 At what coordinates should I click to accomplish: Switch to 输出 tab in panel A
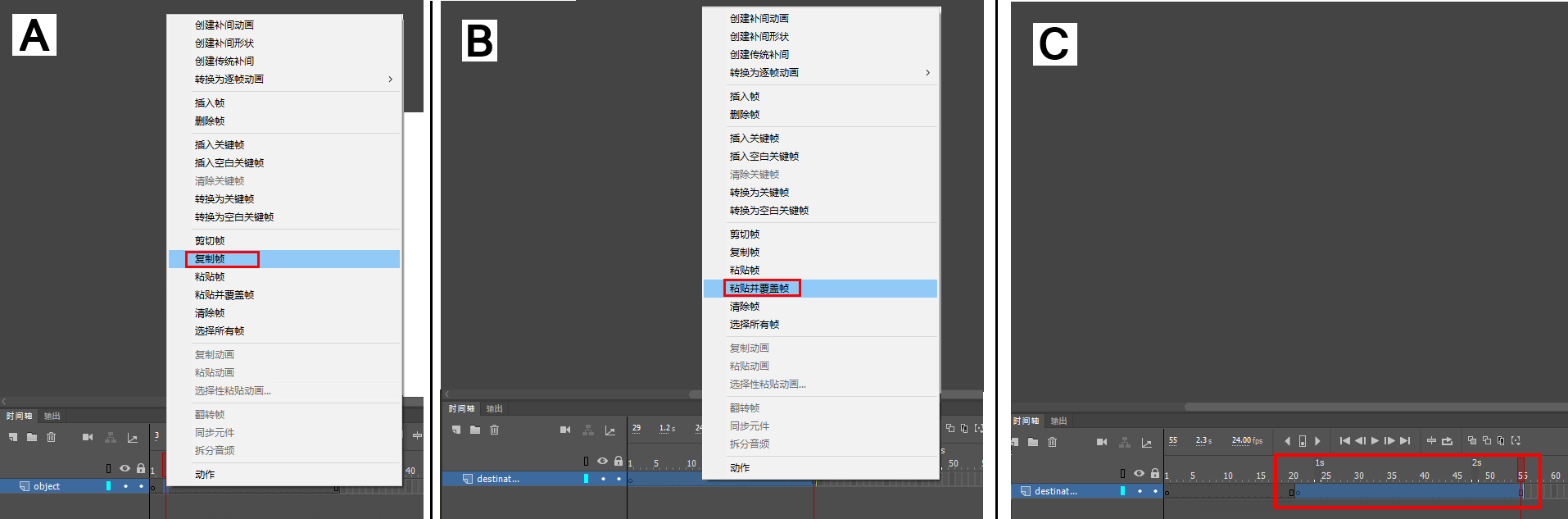[x=52, y=416]
